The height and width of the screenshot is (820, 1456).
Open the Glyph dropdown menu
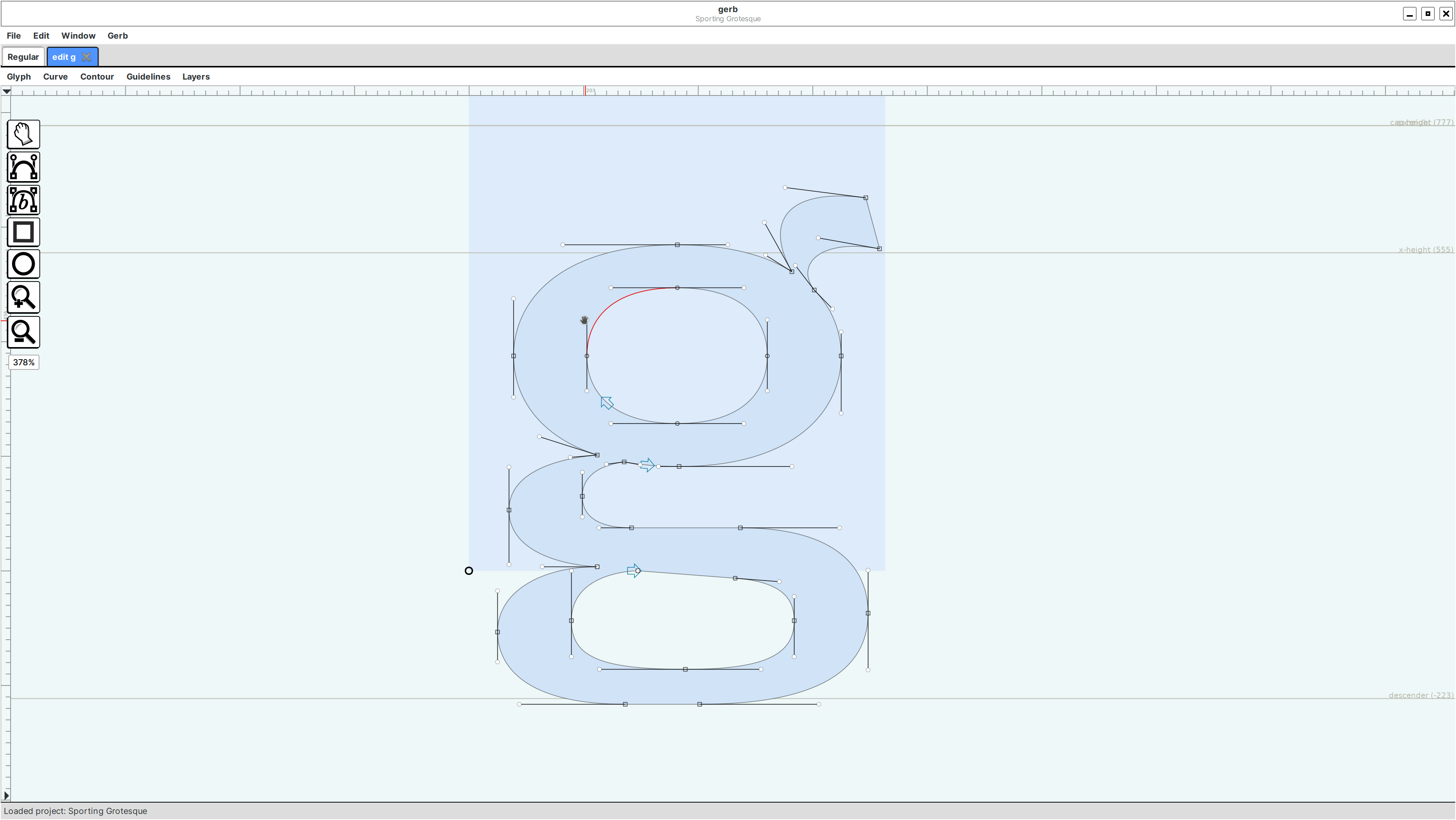pos(19,77)
